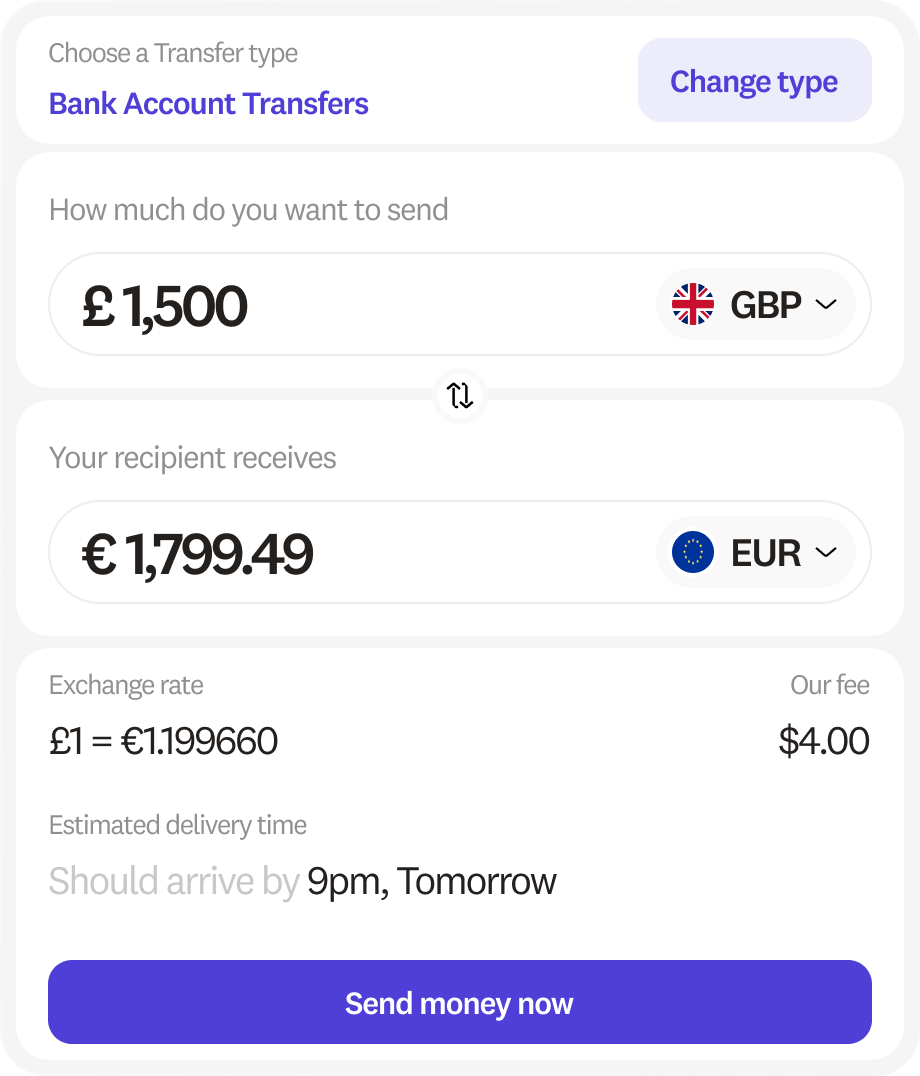The image size is (920, 1076).
Task: Select the Bank Account Transfers link
Action: pos(209,104)
